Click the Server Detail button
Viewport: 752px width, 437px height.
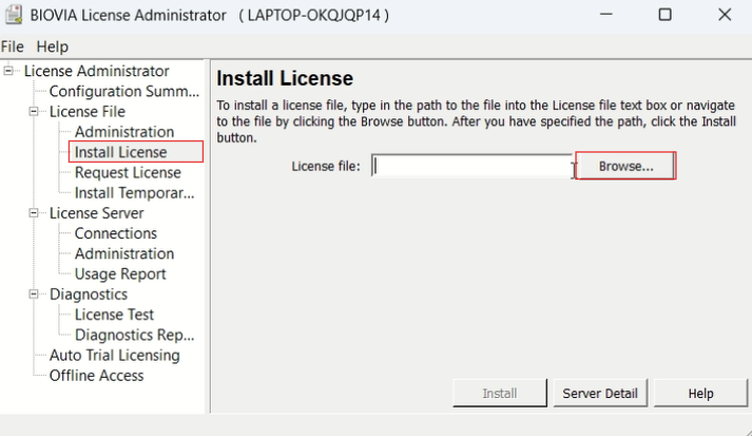600,393
